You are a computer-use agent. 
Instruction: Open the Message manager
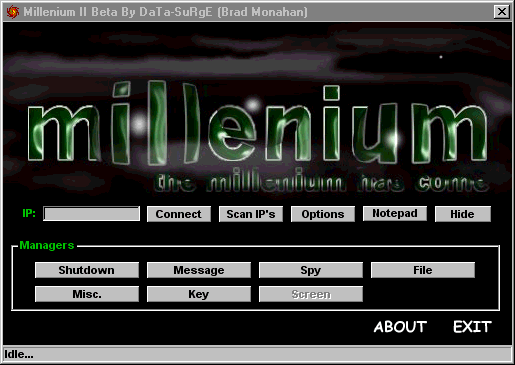point(199,270)
